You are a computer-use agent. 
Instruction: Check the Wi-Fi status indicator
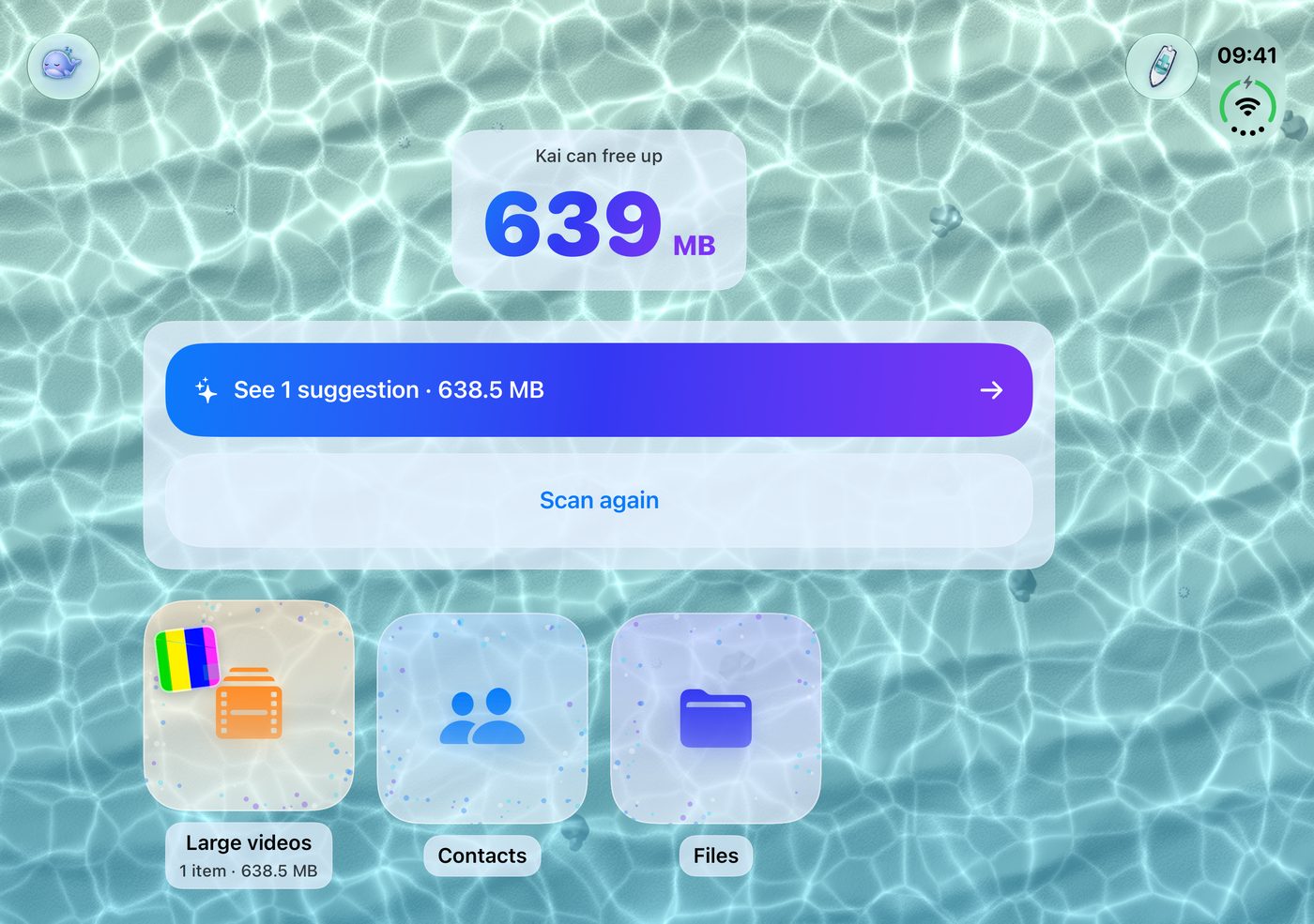[1247, 109]
